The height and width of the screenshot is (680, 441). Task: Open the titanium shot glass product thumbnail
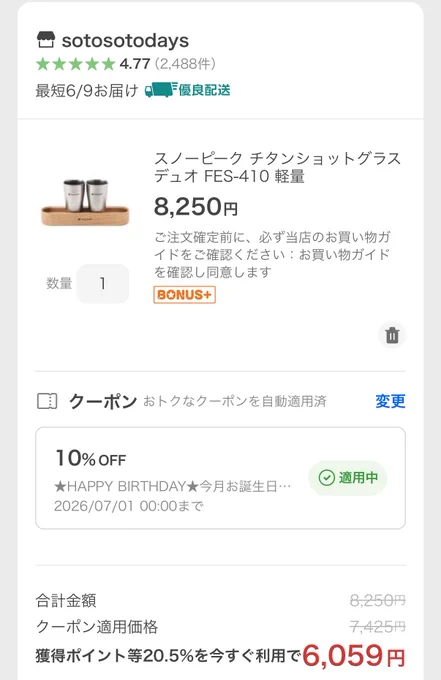pyautogui.click(x=85, y=202)
